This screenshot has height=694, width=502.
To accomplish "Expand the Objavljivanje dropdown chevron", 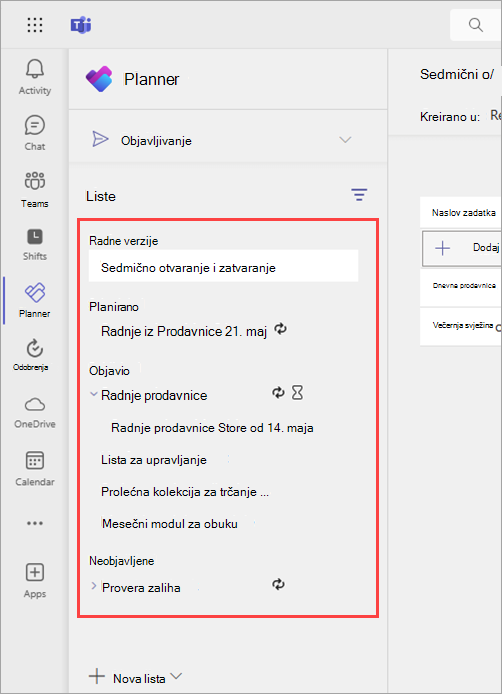I will tap(345, 140).
